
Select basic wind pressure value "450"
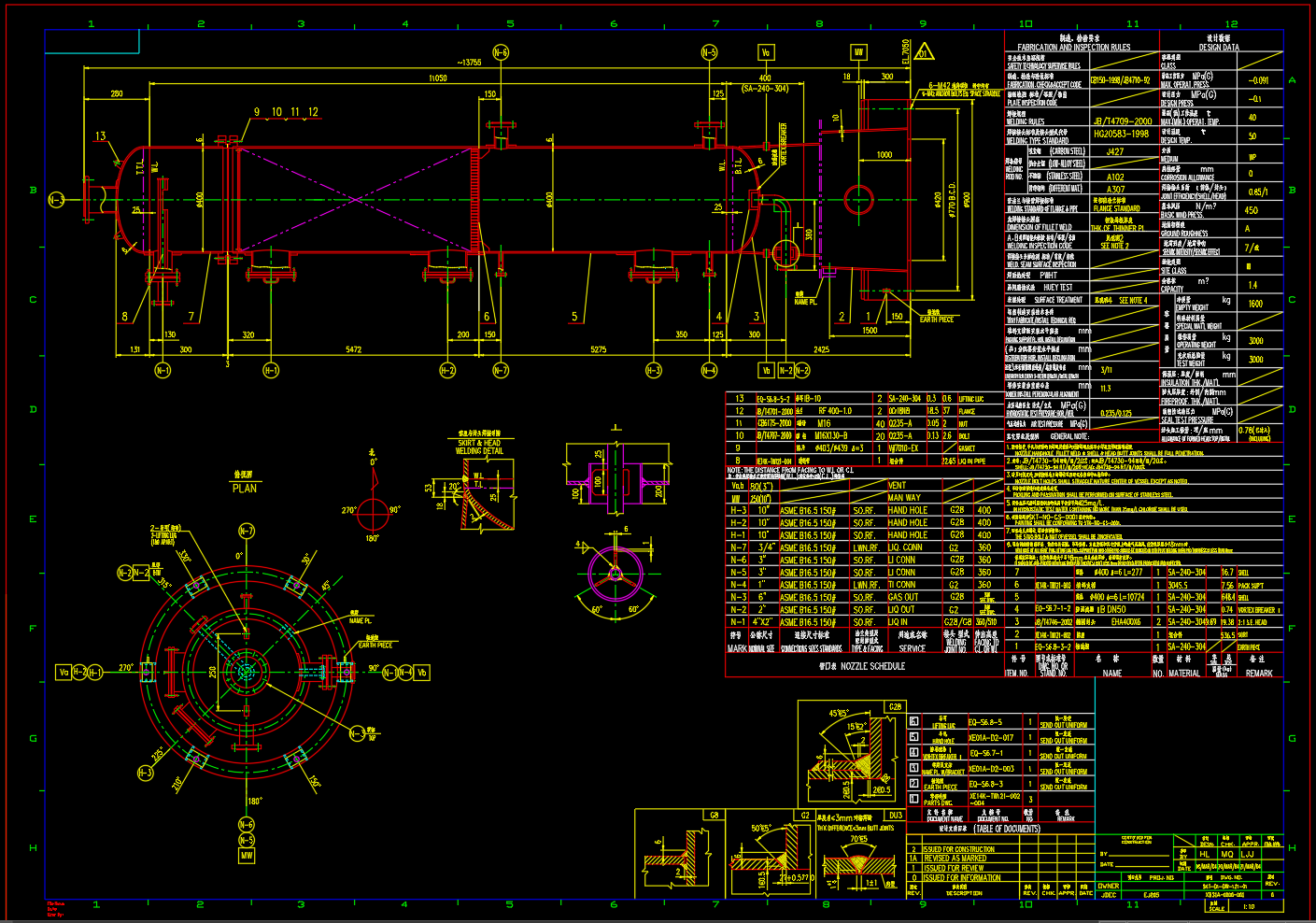click(1251, 210)
